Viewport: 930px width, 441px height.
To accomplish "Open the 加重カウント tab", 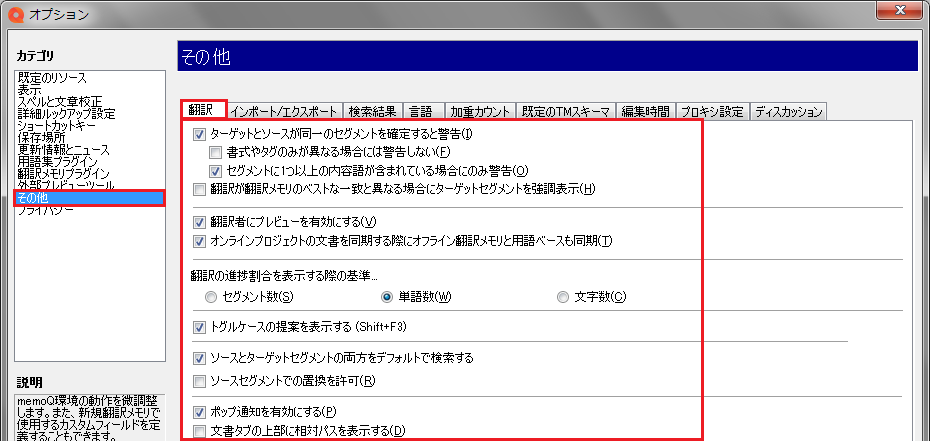I will 480,111.
